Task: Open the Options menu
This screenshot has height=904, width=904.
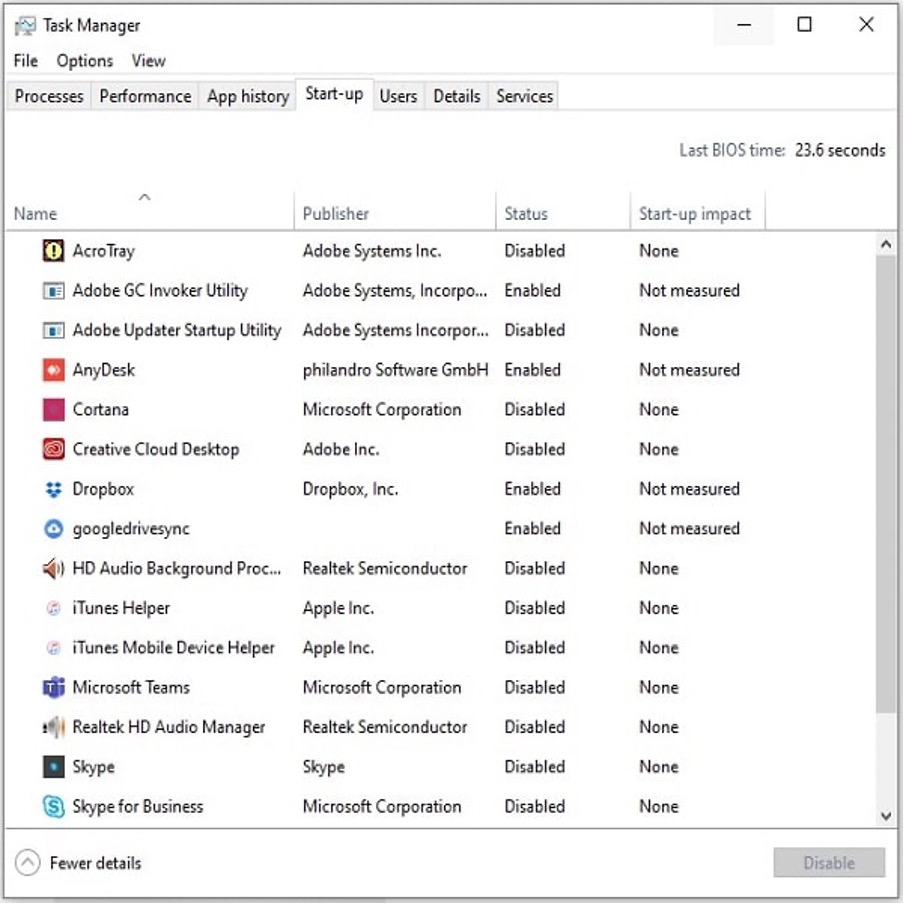Action: pyautogui.click(x=85, y=61)
